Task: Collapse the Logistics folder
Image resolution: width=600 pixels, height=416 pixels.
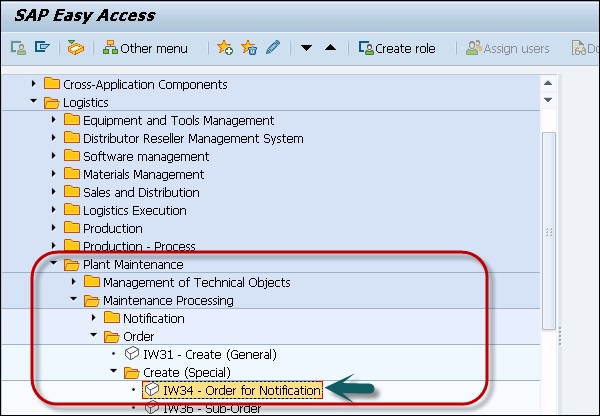Action: pos(36,103)
